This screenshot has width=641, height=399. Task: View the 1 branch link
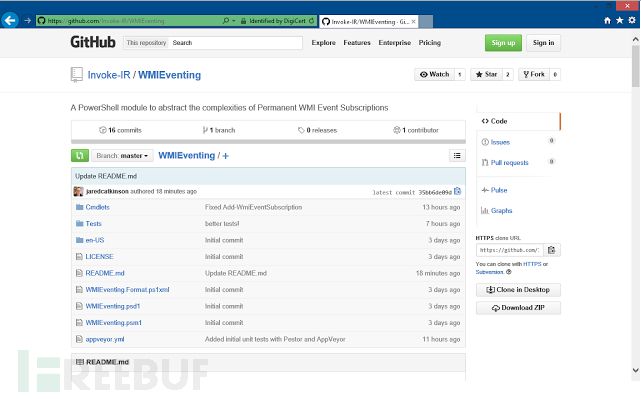point(219,130)
